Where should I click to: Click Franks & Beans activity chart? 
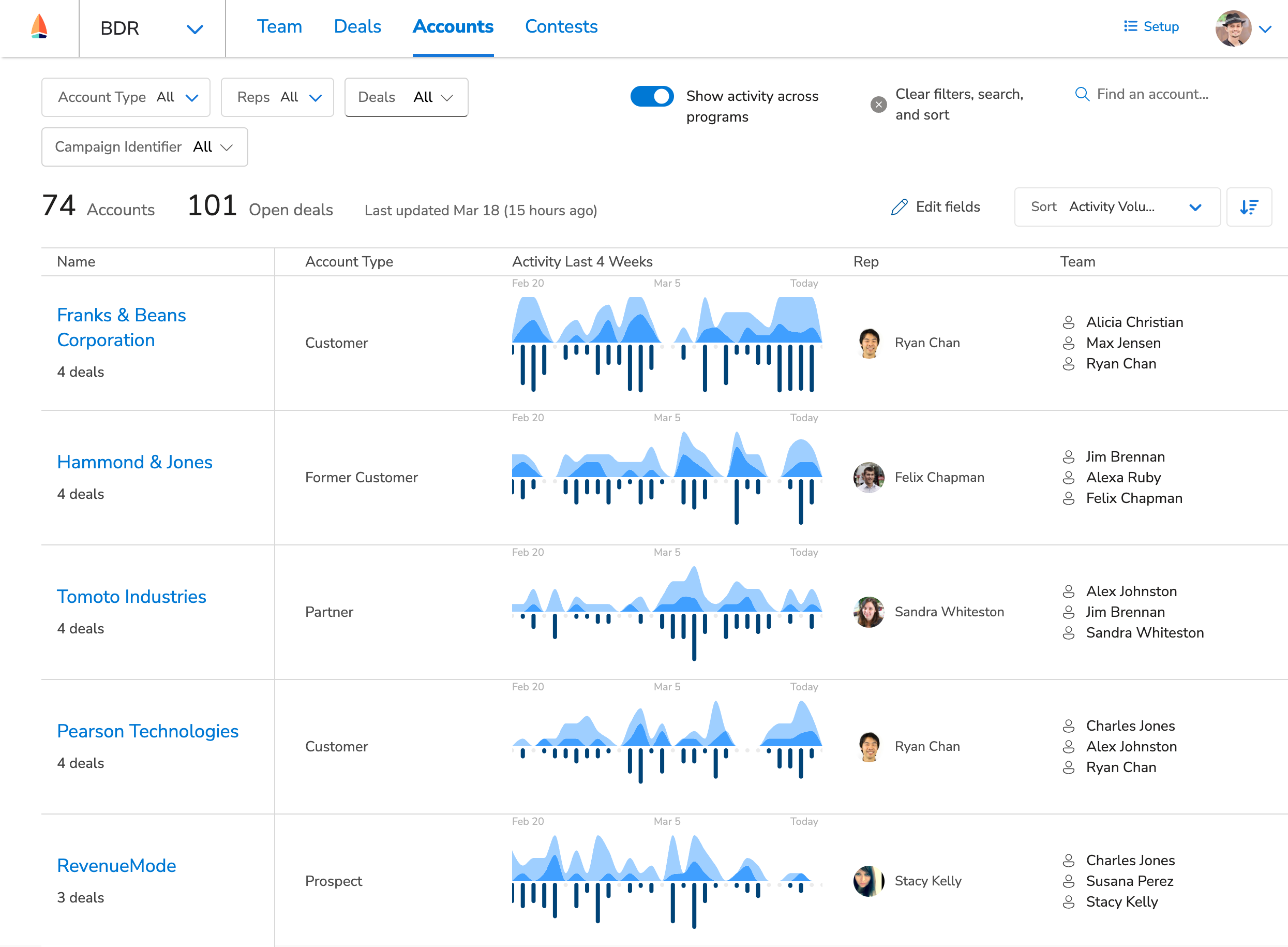[667, 344]
